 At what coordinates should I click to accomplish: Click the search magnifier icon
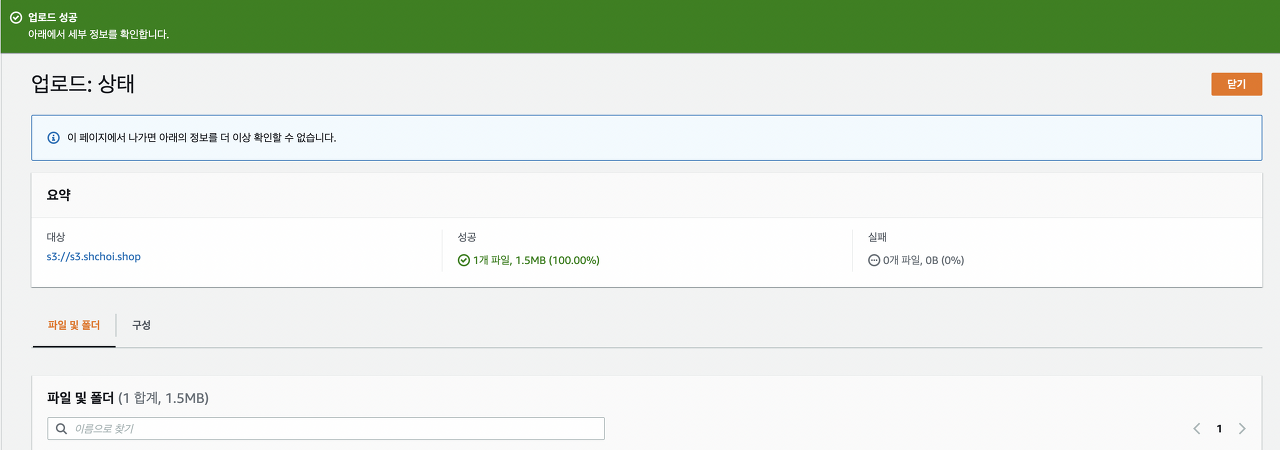(x=62, y=428)
